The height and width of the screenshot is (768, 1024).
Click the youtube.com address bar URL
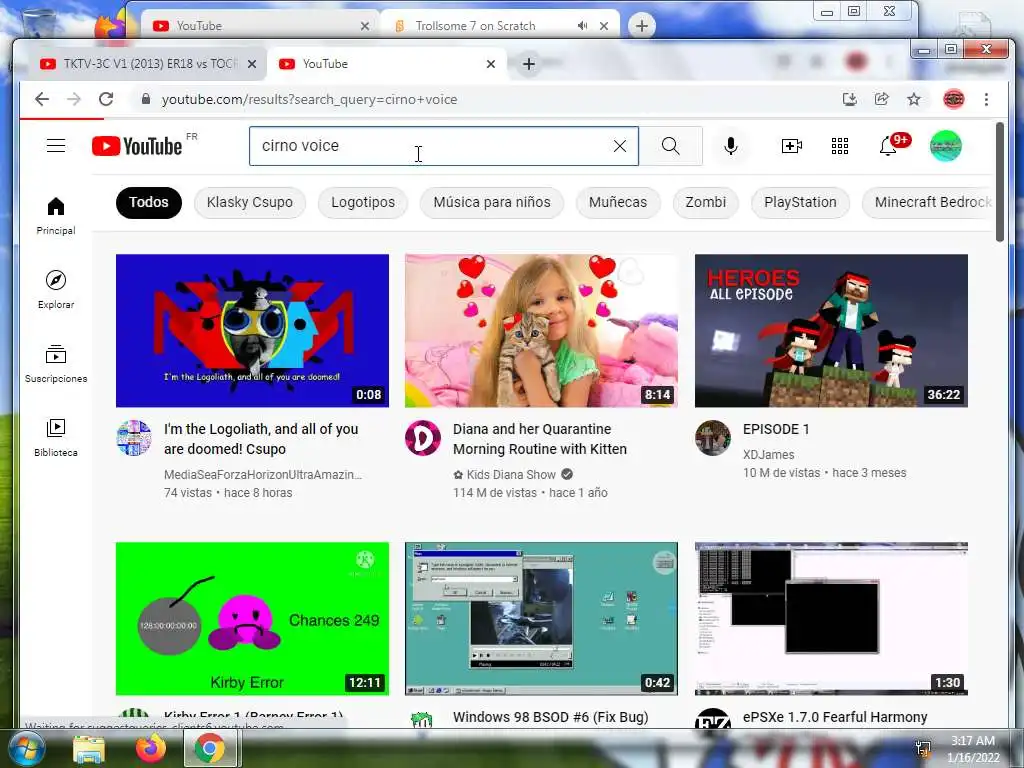[x=310, y=99]
